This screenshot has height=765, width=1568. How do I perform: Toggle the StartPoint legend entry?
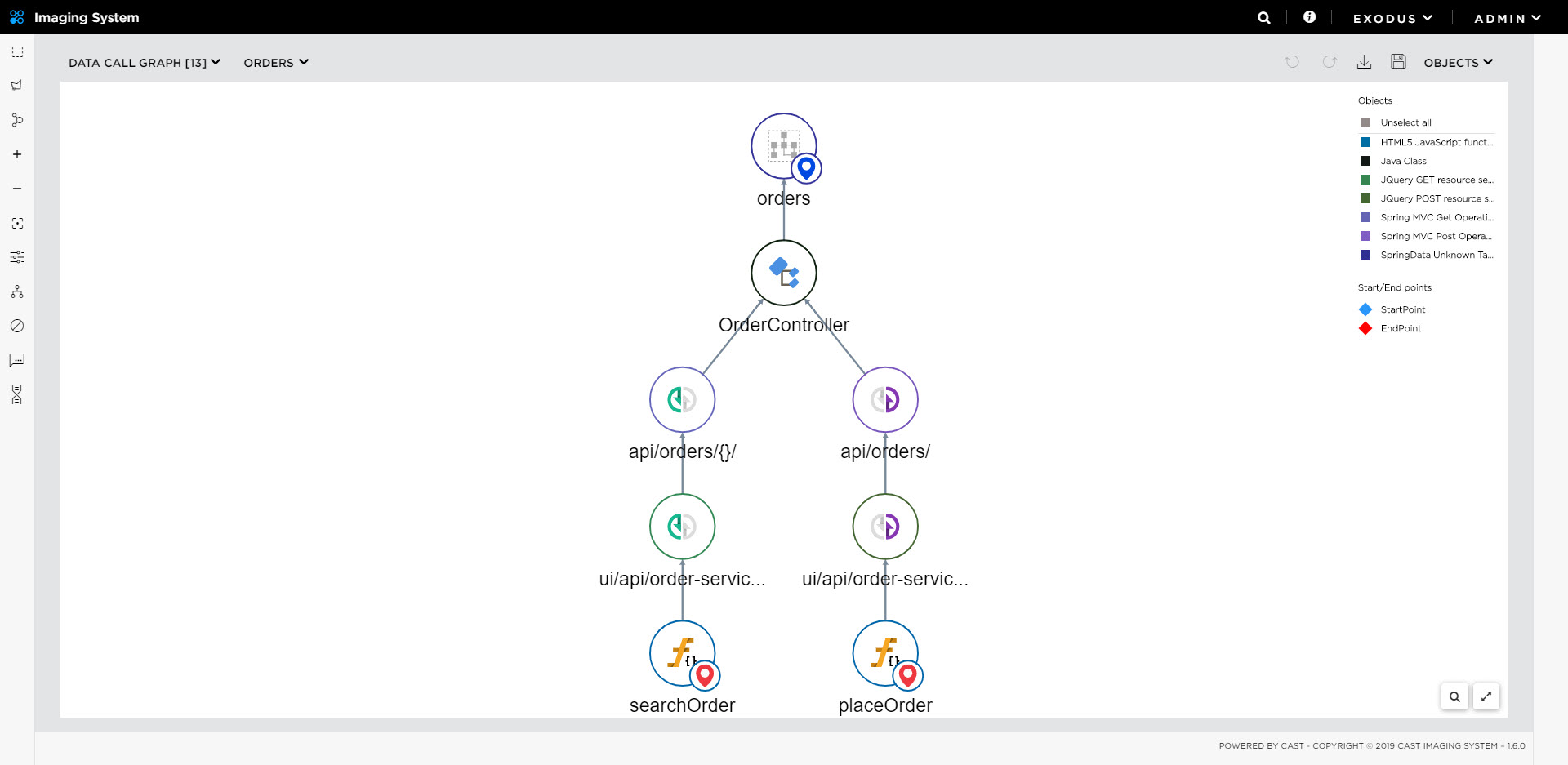(x=1365, y=309)
